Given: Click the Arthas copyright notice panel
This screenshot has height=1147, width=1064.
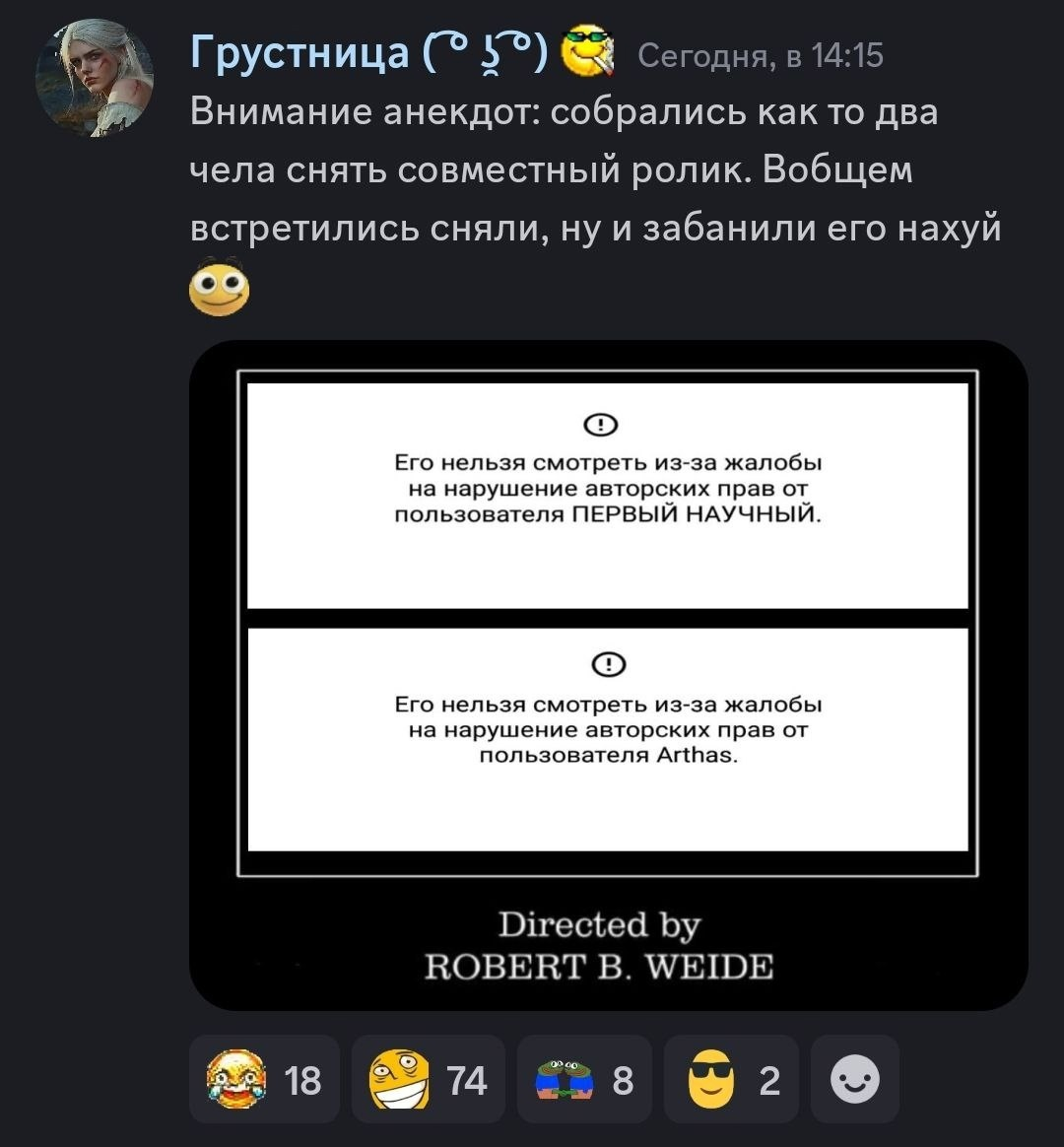Looking at the screenshot, I should pyautogui.click(x=608, y=739).
